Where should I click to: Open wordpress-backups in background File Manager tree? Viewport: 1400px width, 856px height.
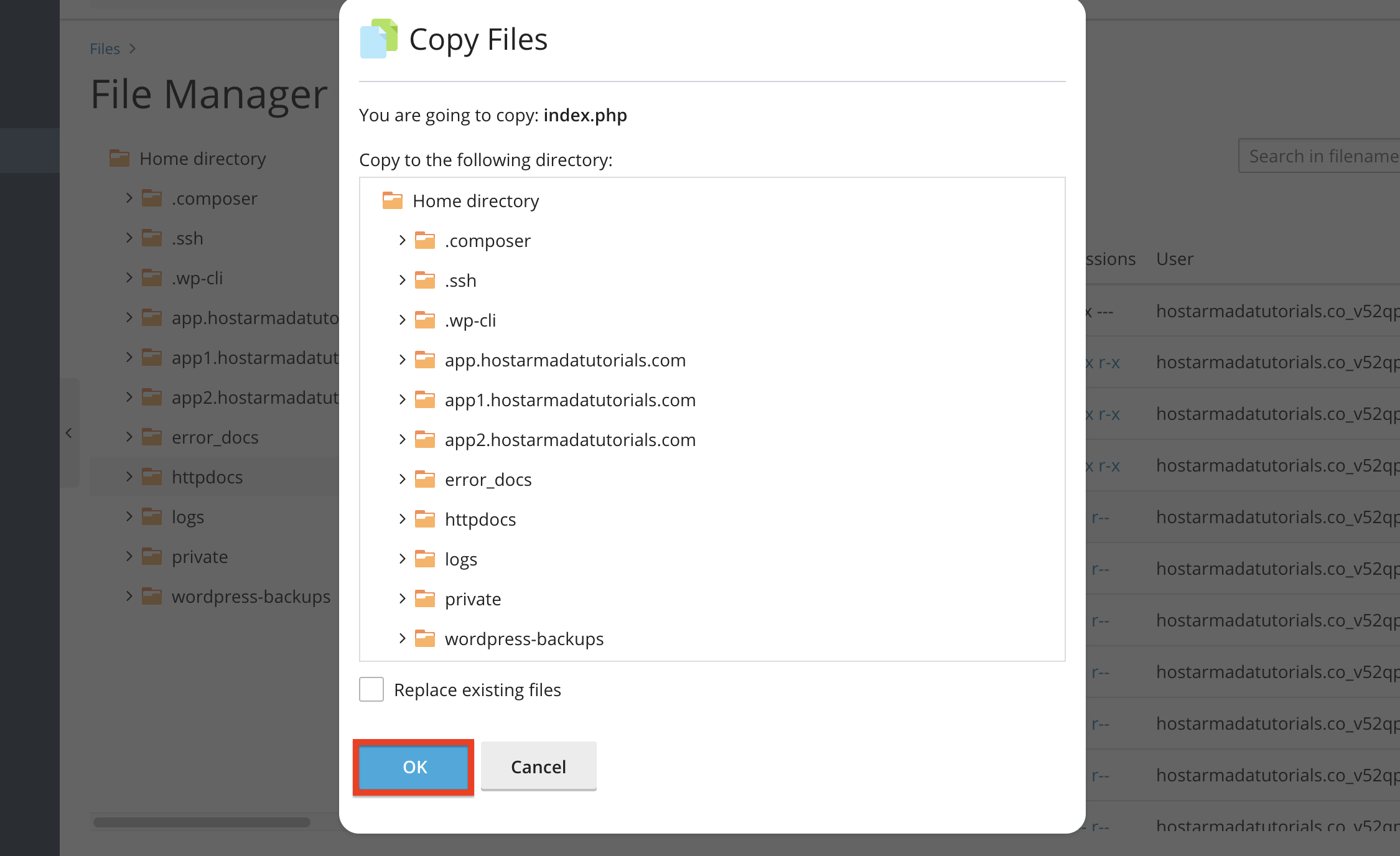point(251,597)
